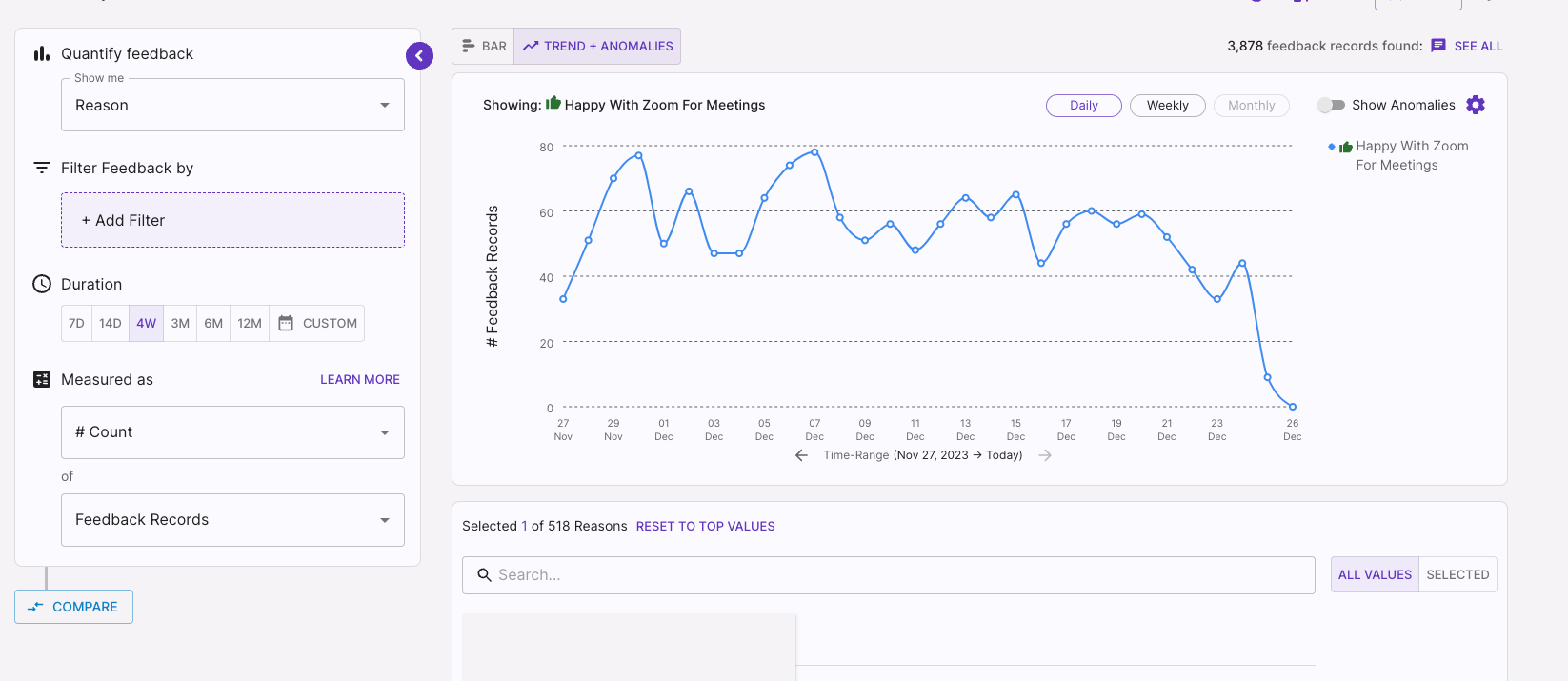Viewport: 1568px width, 681px height.
Task: Go to previous time range arrow
Action: click(x=801, y=455)
